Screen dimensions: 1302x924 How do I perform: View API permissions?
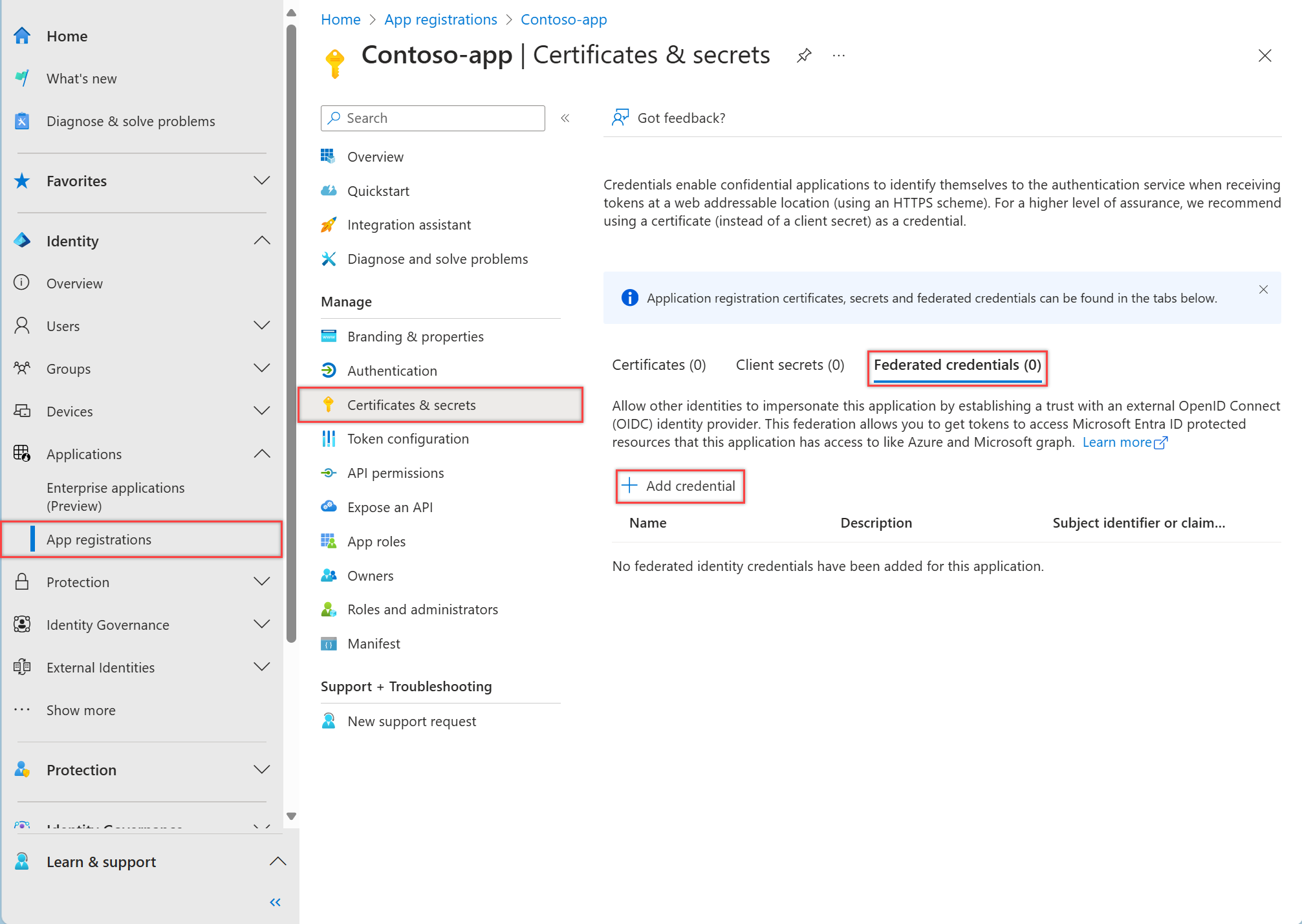pos(395,473)
